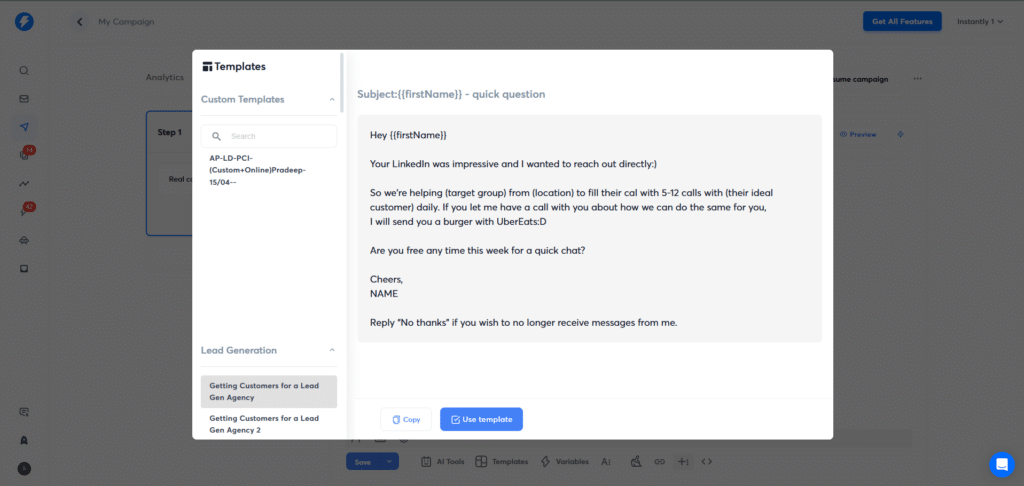Click the rocket icon in sidebar
1024x486 pixels.
[24, 440]
